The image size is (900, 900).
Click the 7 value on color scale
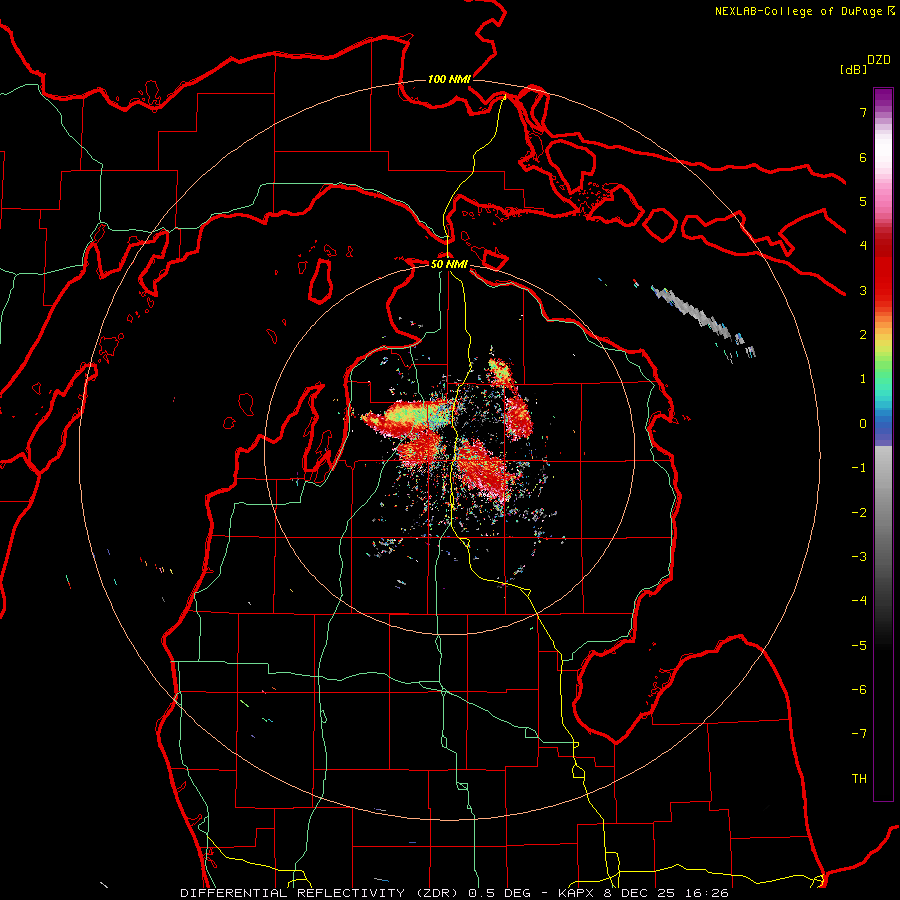[863, 112]
